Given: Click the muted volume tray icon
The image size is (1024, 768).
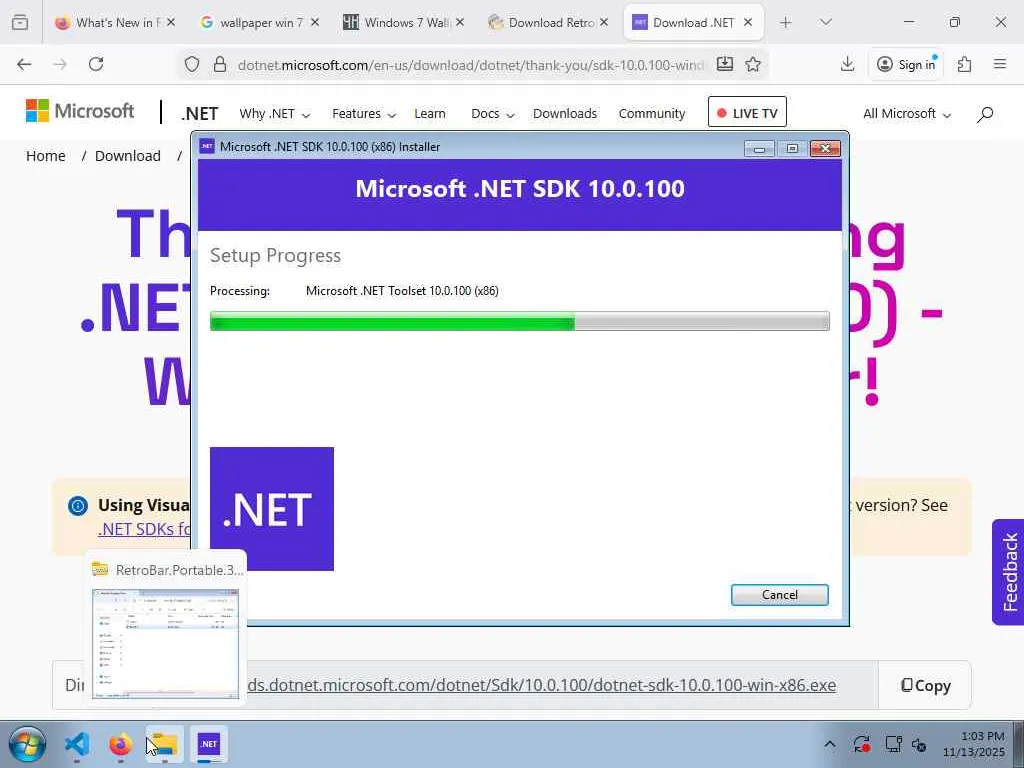Looking at the screenshot, I should [x=919, y=744].
